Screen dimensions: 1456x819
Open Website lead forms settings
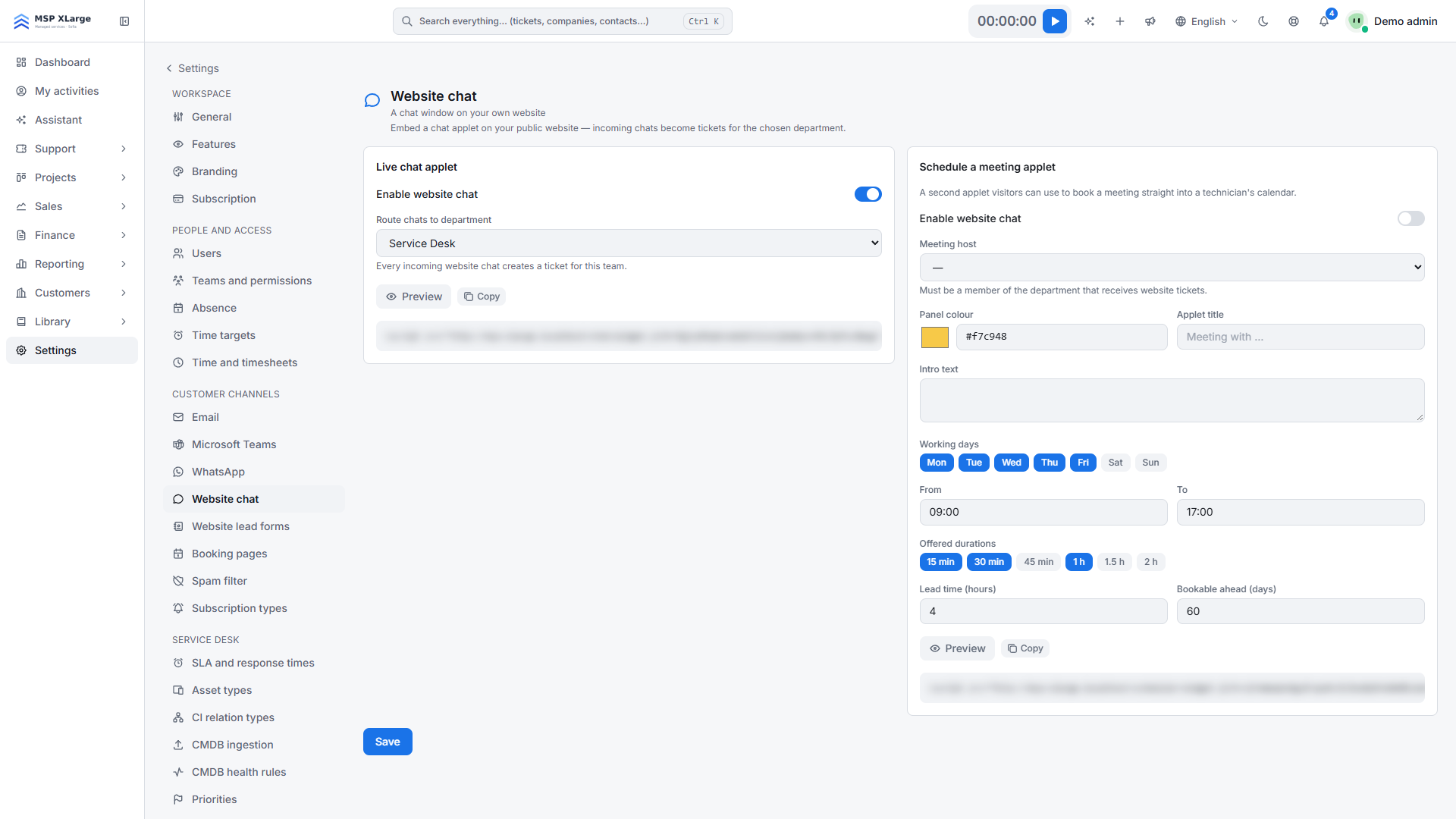pos(254,526)
